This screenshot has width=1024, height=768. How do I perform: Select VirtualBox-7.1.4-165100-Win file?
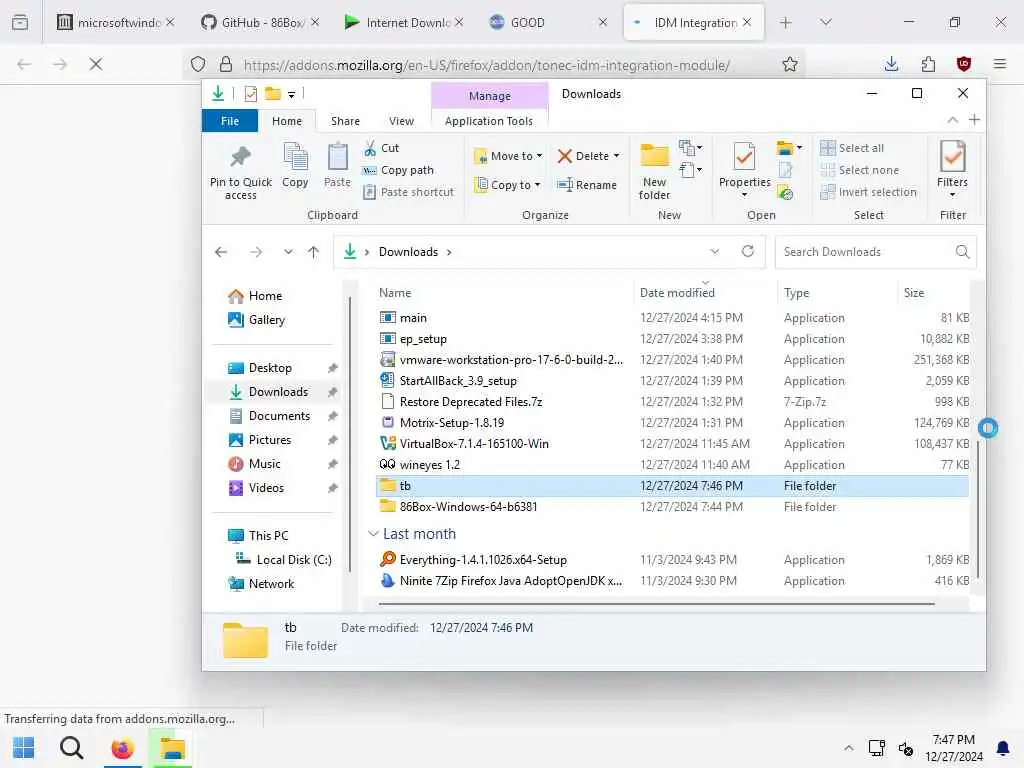click(x=673, y=443)
